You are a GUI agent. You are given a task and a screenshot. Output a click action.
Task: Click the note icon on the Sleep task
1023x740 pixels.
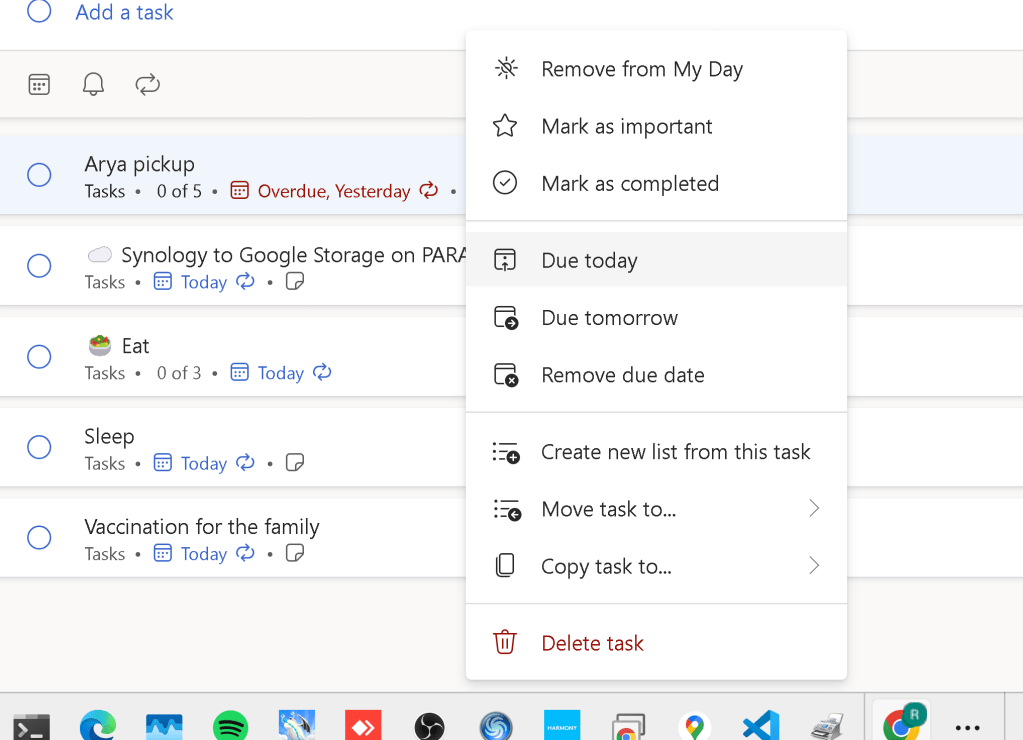coord(295,463)
